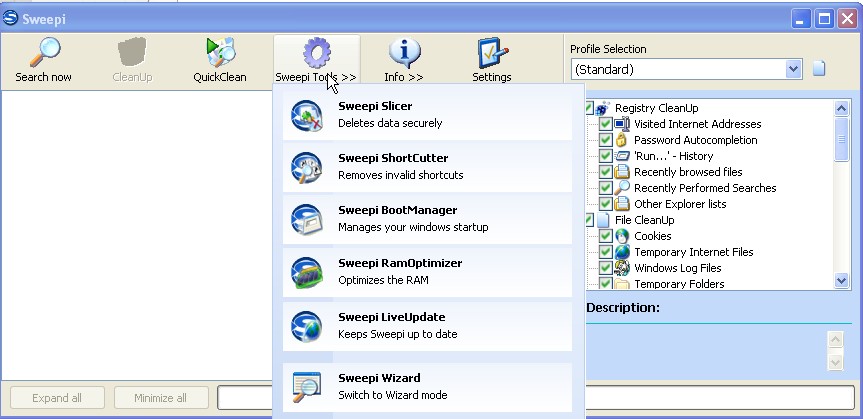Click the new profile page icon
Screen dimensions: 863x419
point(819,69)
